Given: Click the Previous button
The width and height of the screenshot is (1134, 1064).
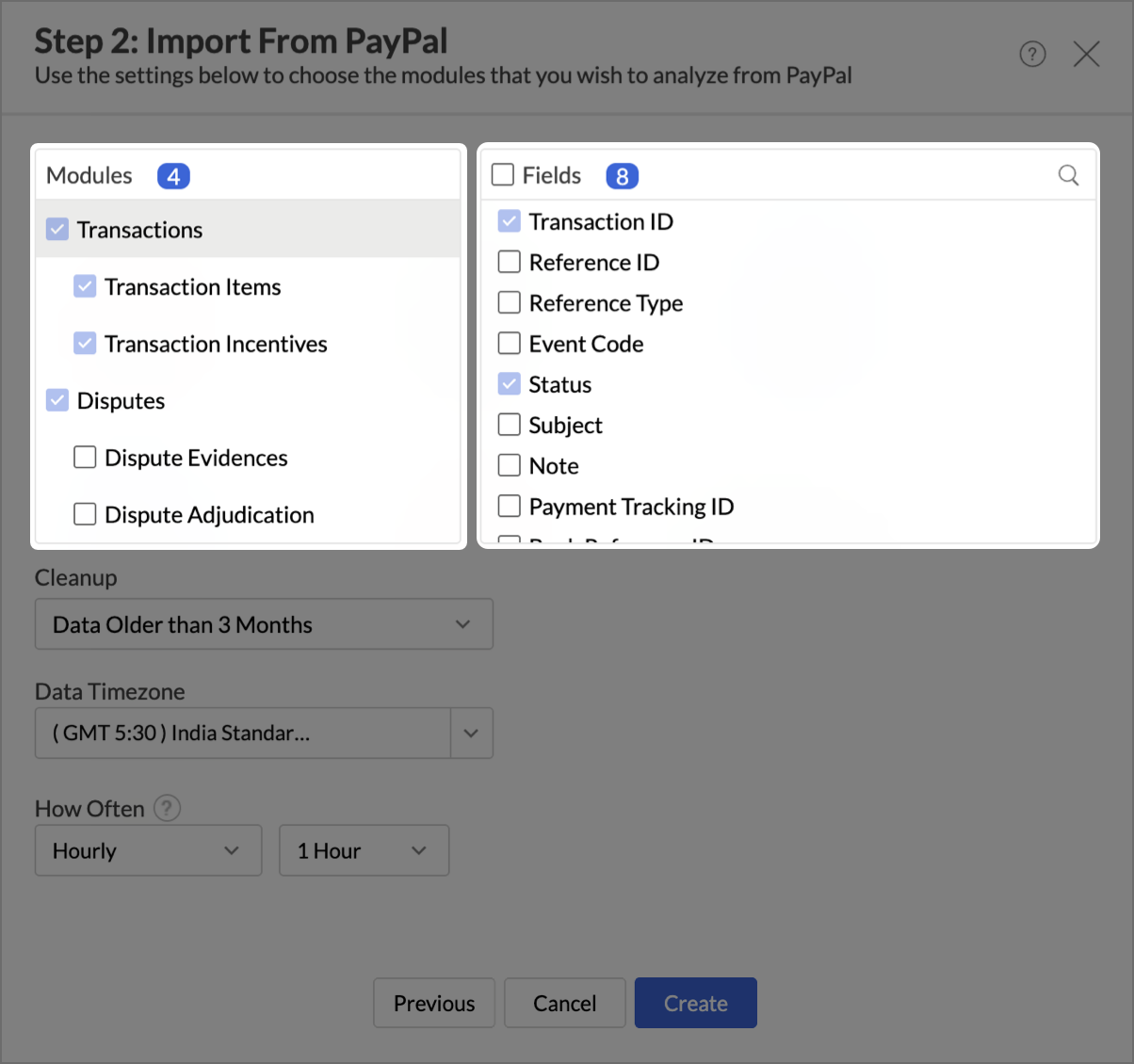Looking at the screenshot, I should [x=434, y=1003].
